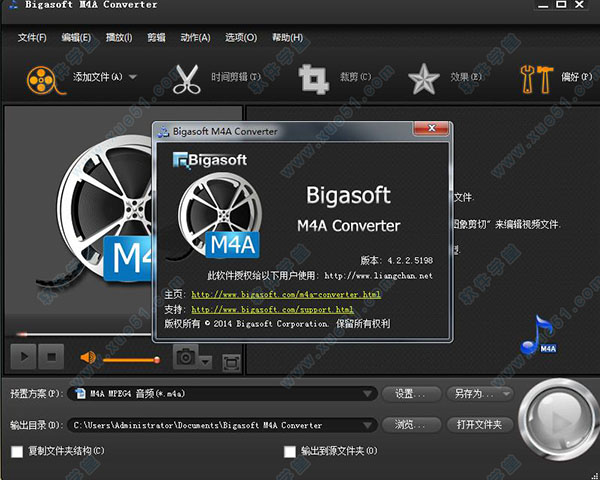Open the output directory path dropdown
This screenshot has height=480, width=600.
(222, 425)
